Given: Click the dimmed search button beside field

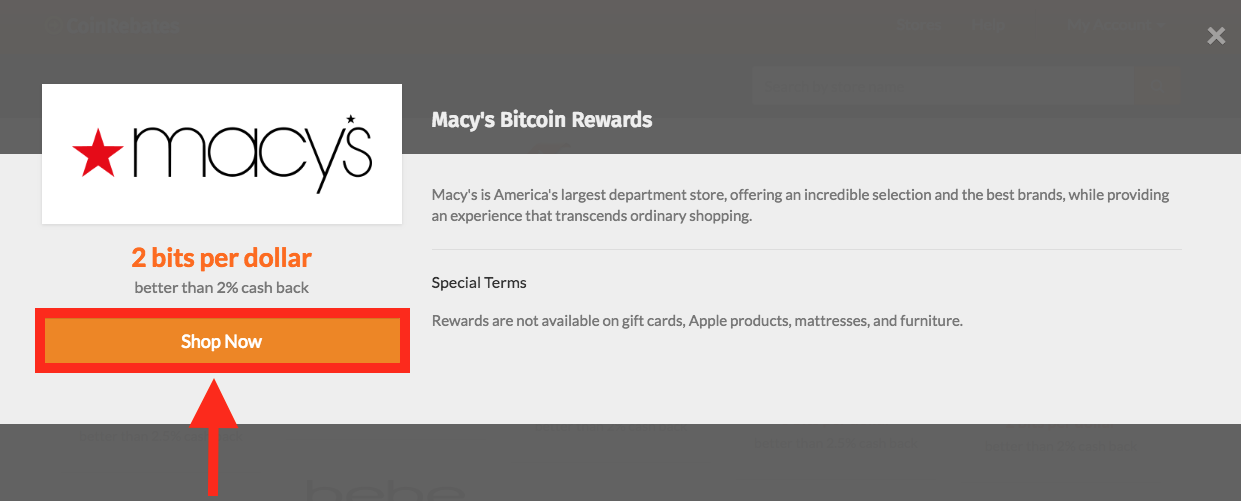Looking at the screenshot, I should [1160, 86].
